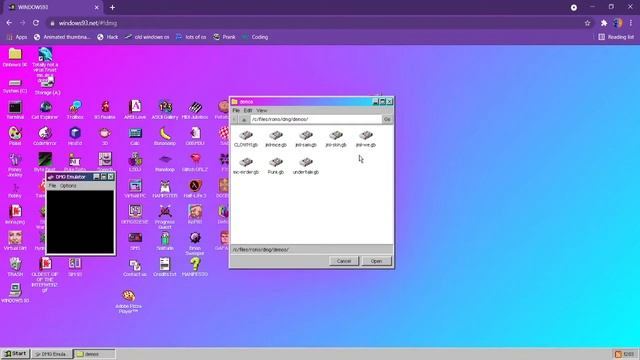Open the Credits.txt file icon

[165, 267]
